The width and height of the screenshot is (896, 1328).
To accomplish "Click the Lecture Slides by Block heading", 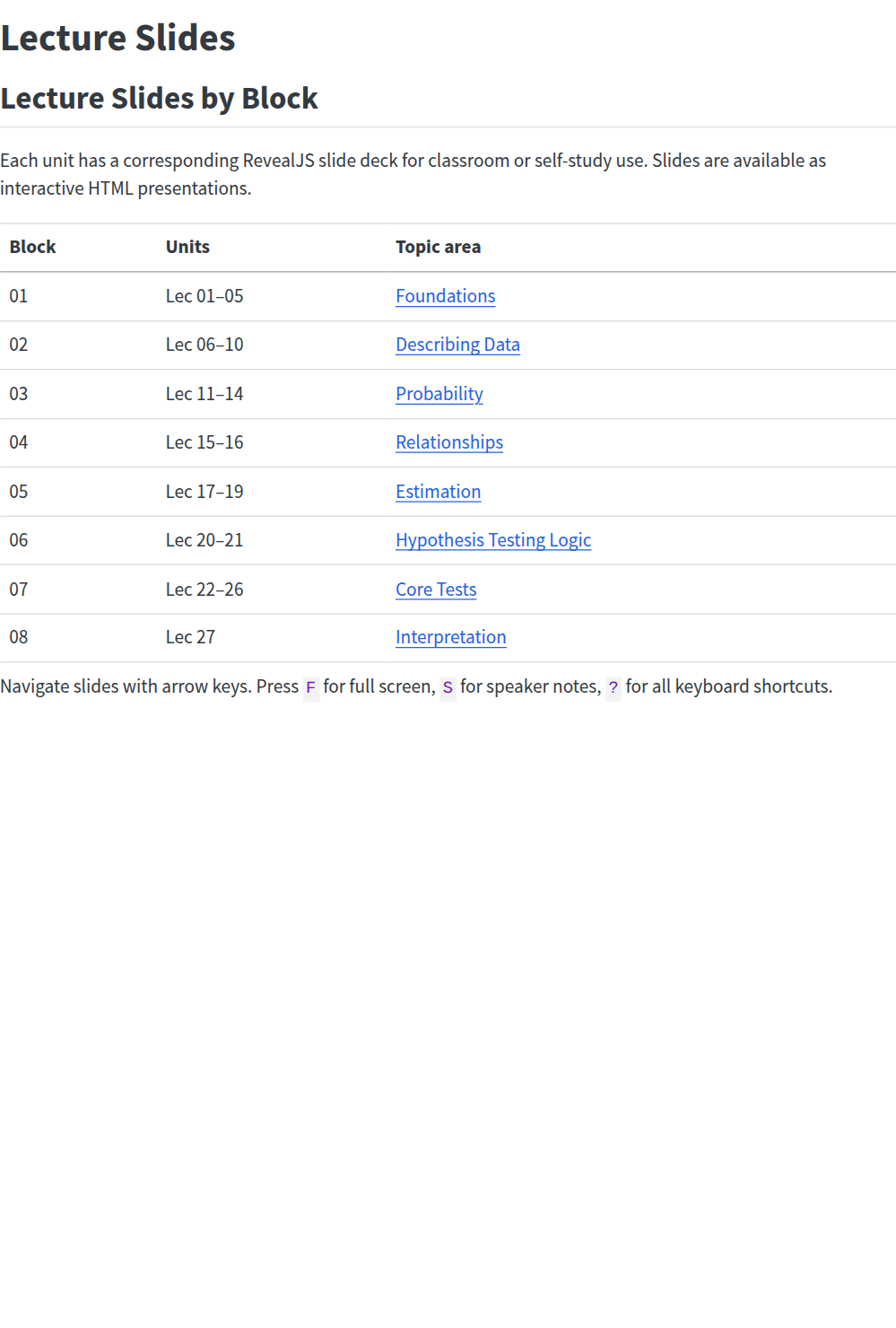I will [160, 98].
